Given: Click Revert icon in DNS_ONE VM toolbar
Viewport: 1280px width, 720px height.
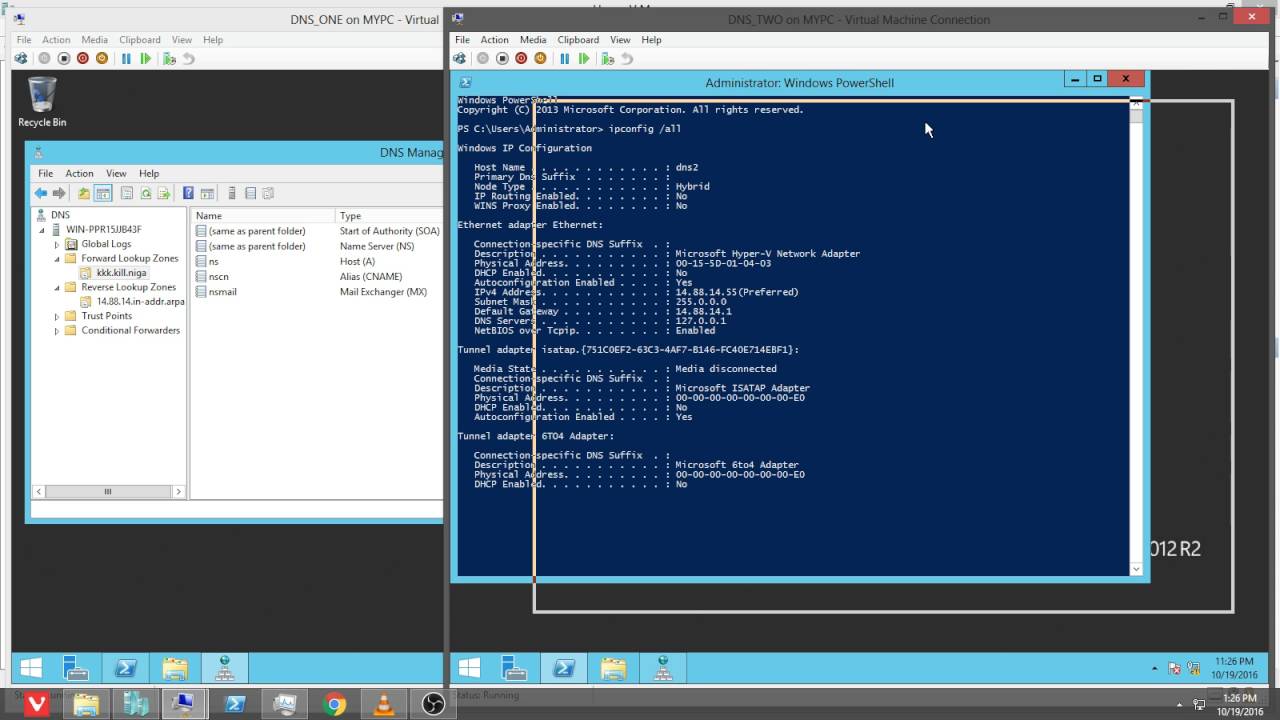Looking at the screenshot, I should tap(188, 59).
